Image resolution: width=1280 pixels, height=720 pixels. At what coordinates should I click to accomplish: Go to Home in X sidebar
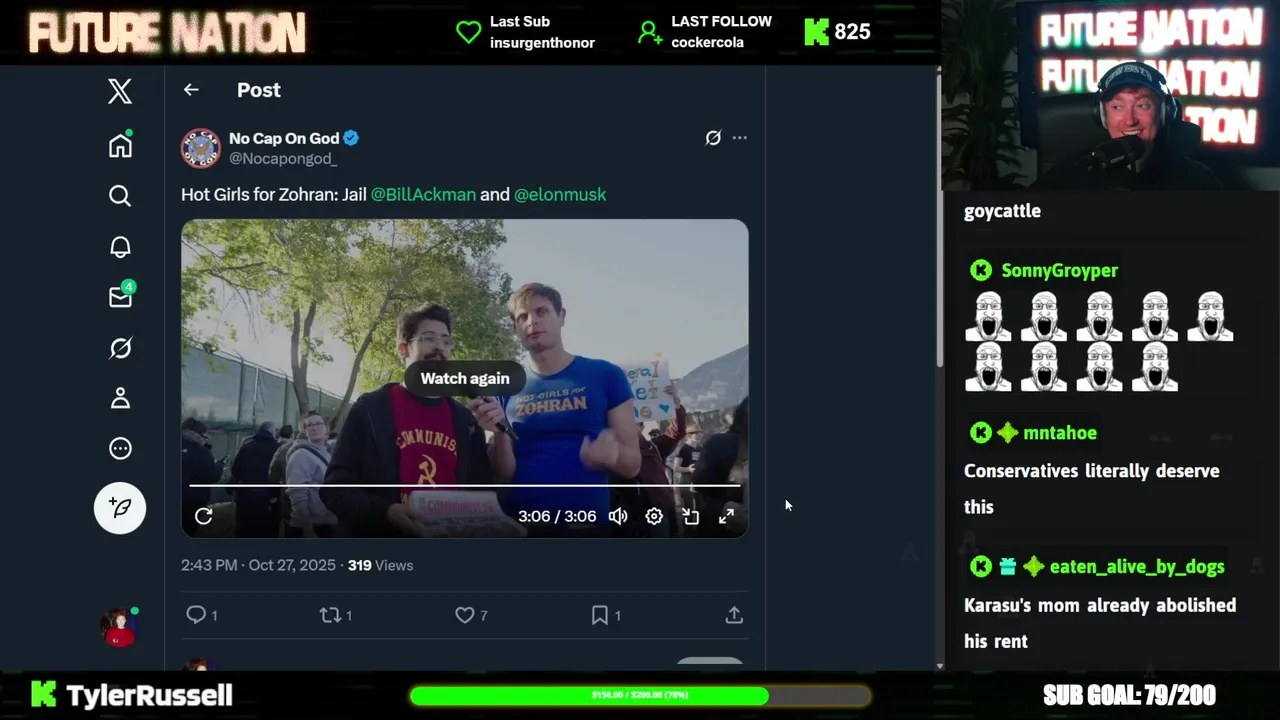tap(120, 145)
